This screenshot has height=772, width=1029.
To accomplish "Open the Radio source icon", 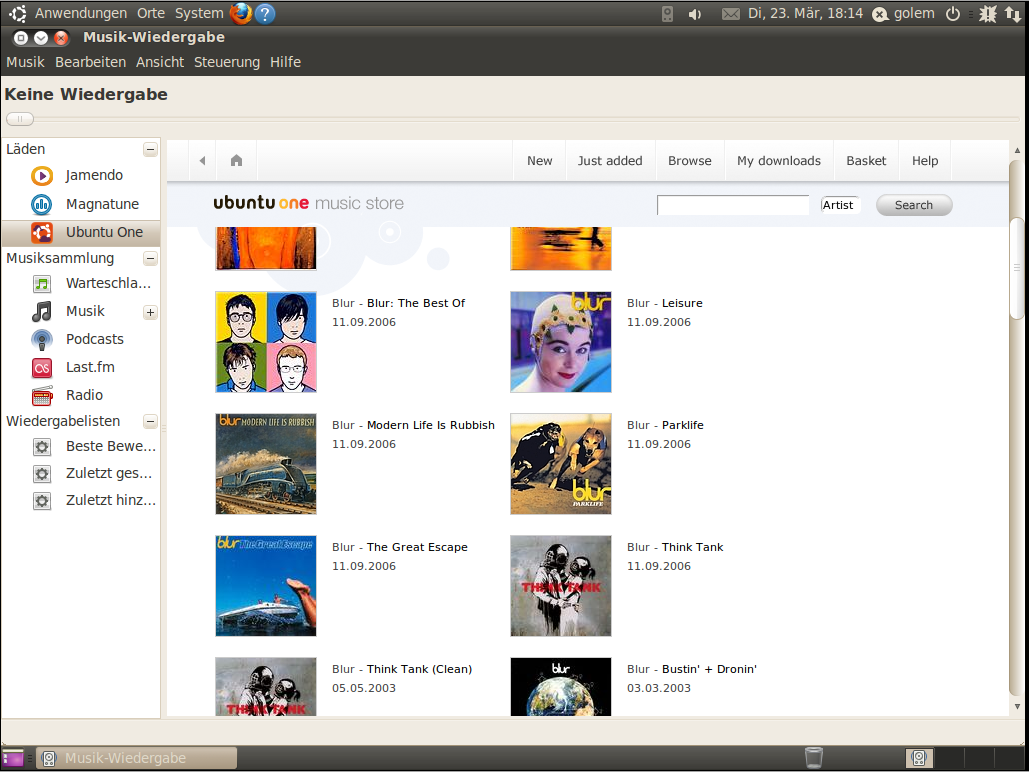I will pos(42,395).
